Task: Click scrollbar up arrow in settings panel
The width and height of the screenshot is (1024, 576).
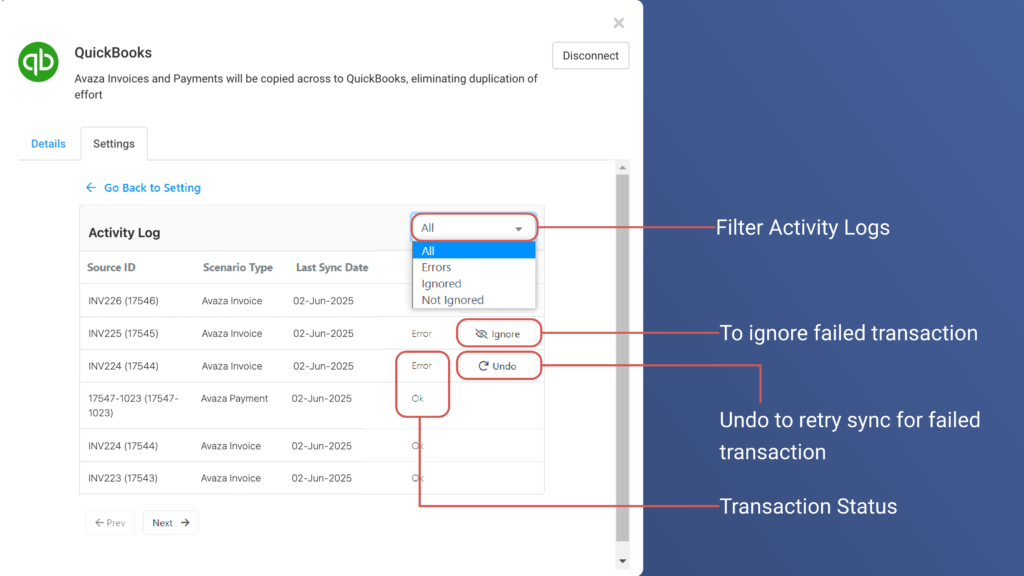Action: (622, 168)
